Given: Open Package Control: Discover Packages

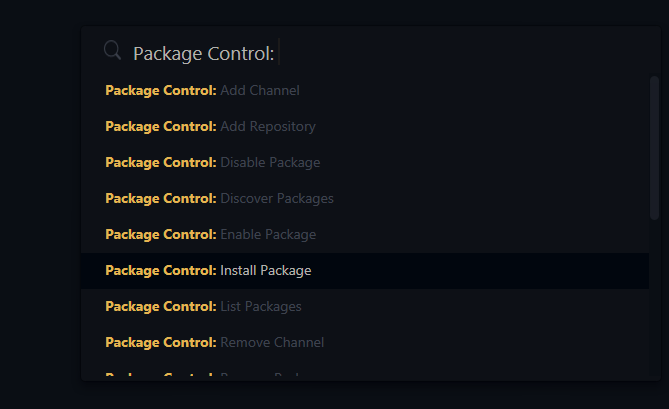Looking at the screenshot, I should 277,199.
